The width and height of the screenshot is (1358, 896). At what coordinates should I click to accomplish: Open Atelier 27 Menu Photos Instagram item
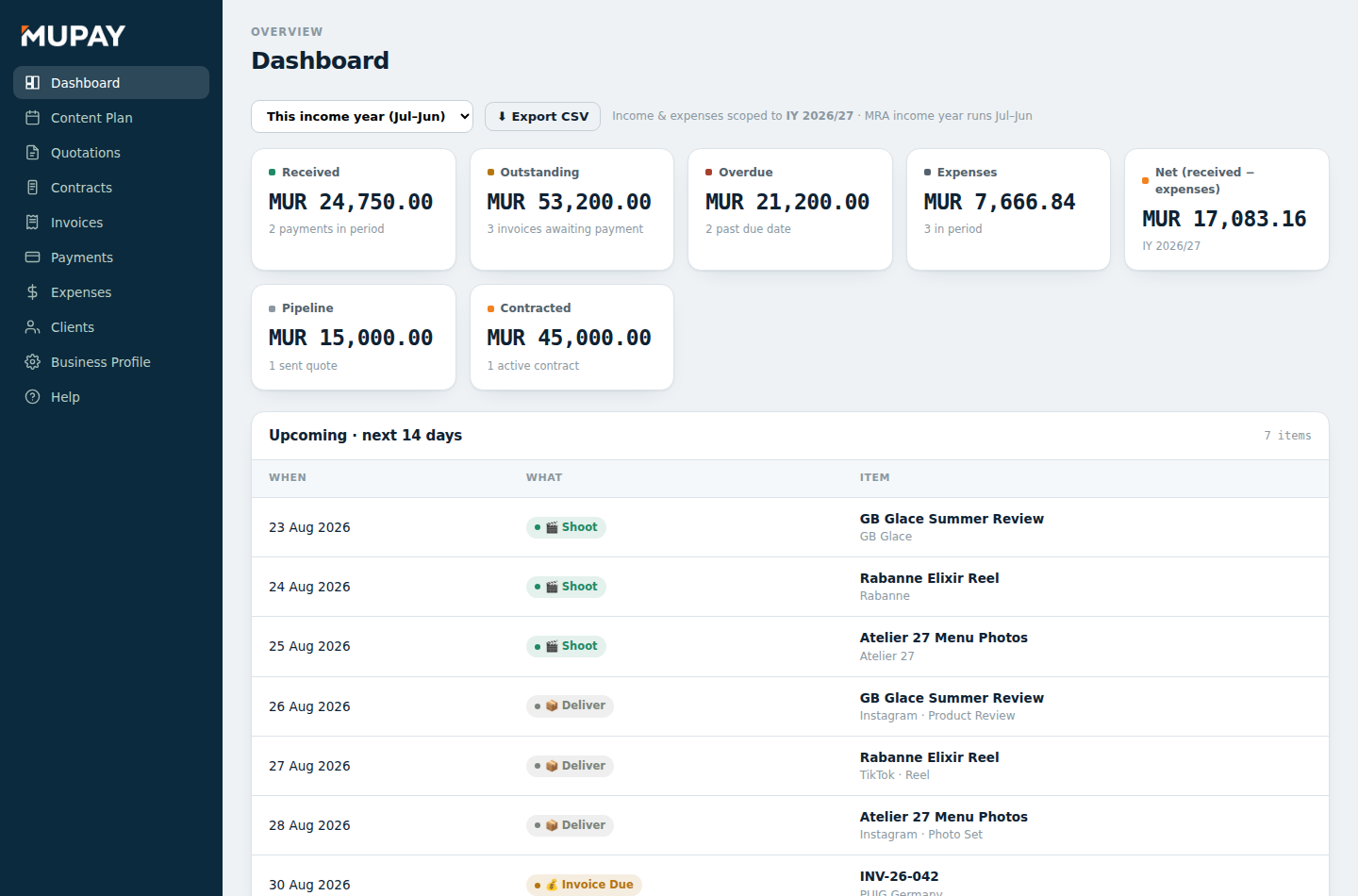943,817
